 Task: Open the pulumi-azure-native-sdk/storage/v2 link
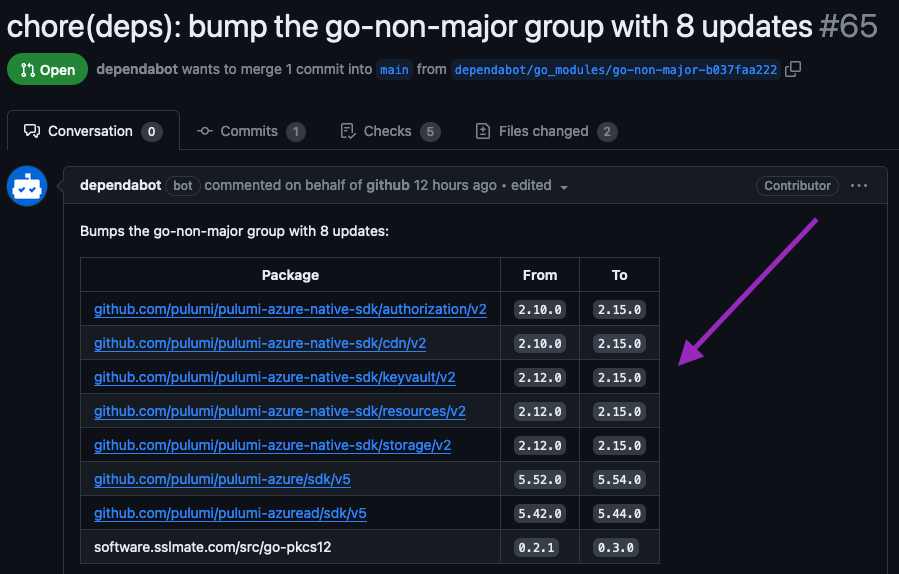tap(272, 445)
